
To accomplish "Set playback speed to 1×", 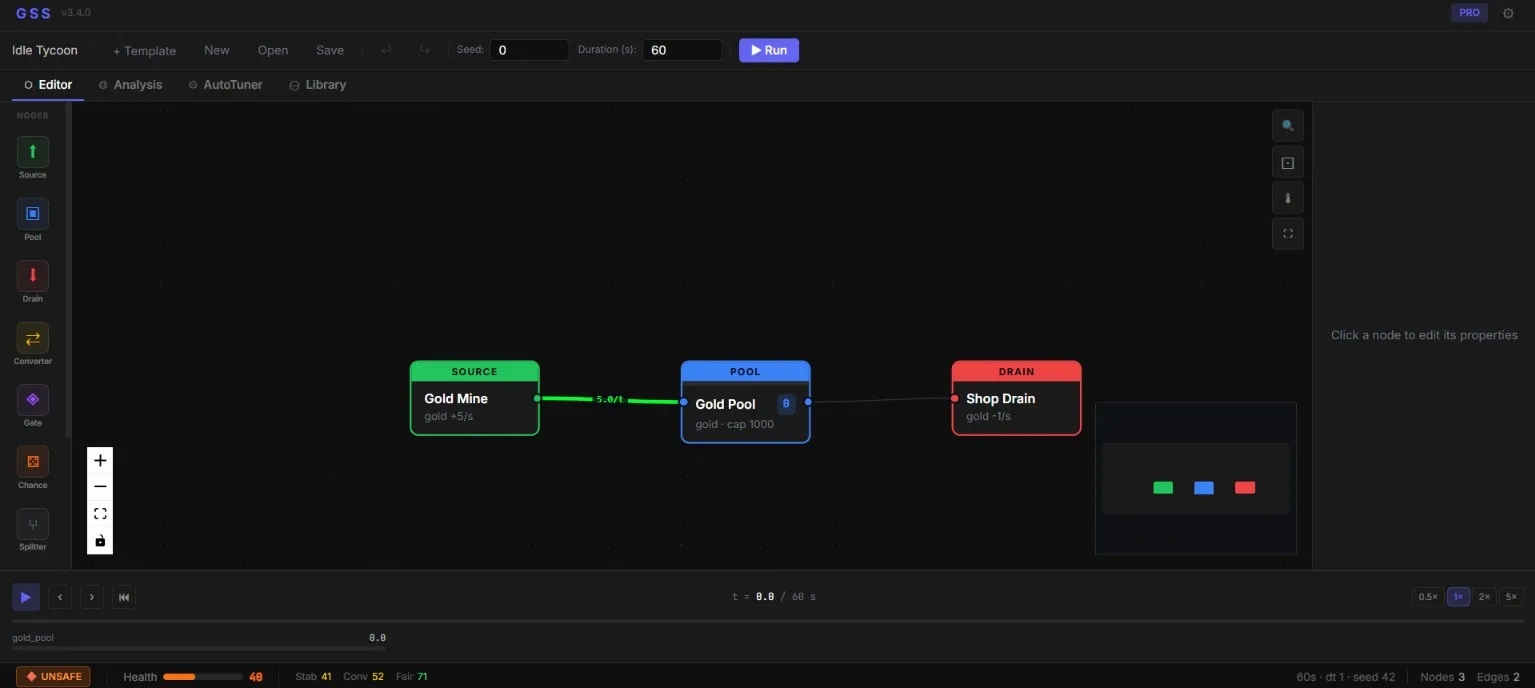I will (1458, 597).
